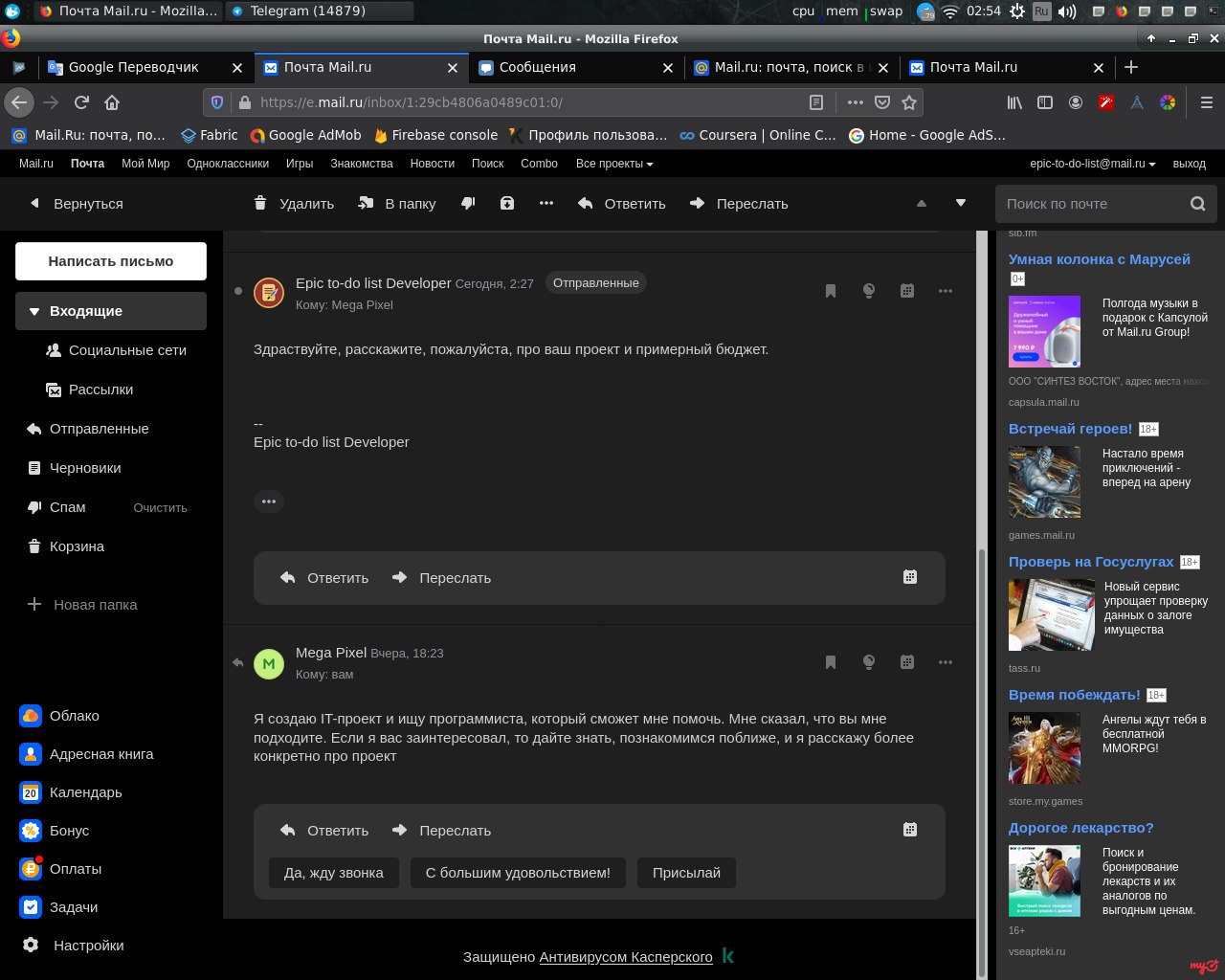1225x980 pixels.
Task: Open account dropdown epic-to-do-list@mail.ru
Action: click(x=1092, y=164)
